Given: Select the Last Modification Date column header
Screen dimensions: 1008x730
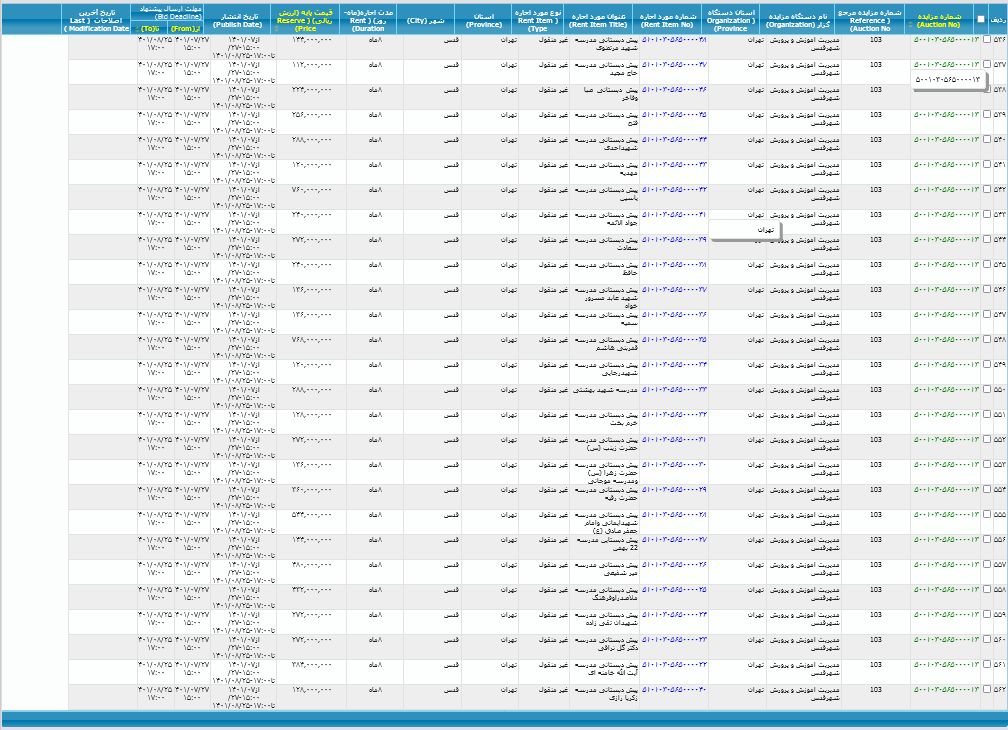Looking at the screenshot, I should click(x=97, y=18).
